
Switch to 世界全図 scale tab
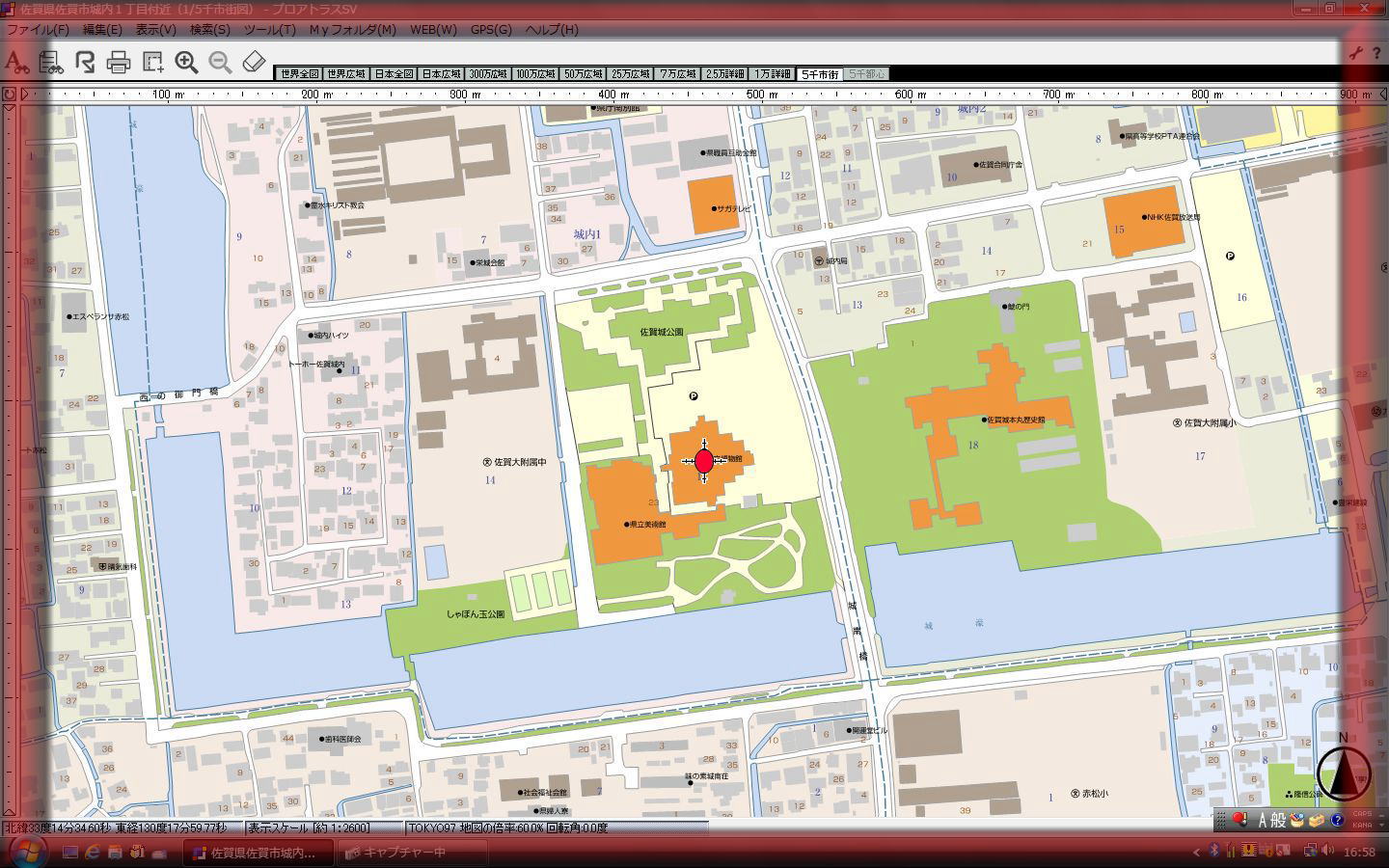(x=298, y=73)
